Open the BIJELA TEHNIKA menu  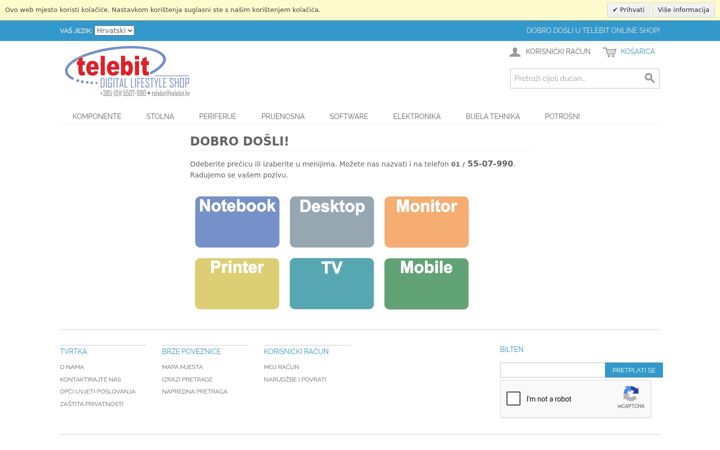pos(493,116)
